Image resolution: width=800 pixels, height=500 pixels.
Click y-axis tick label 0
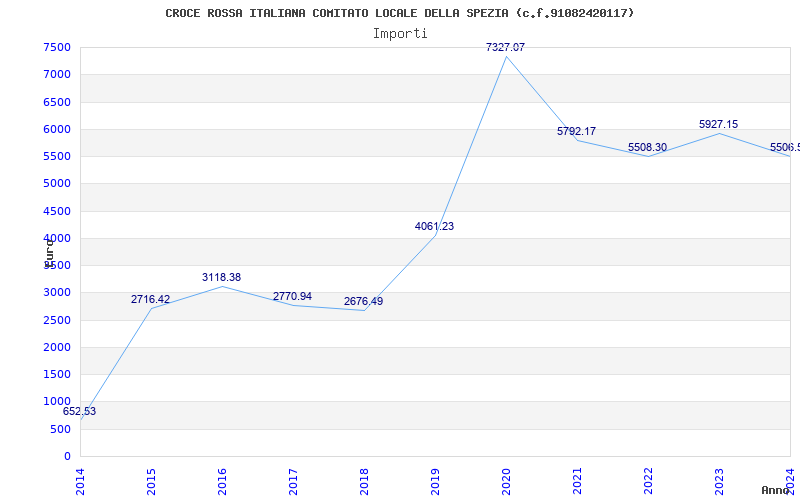coord(67,457)
